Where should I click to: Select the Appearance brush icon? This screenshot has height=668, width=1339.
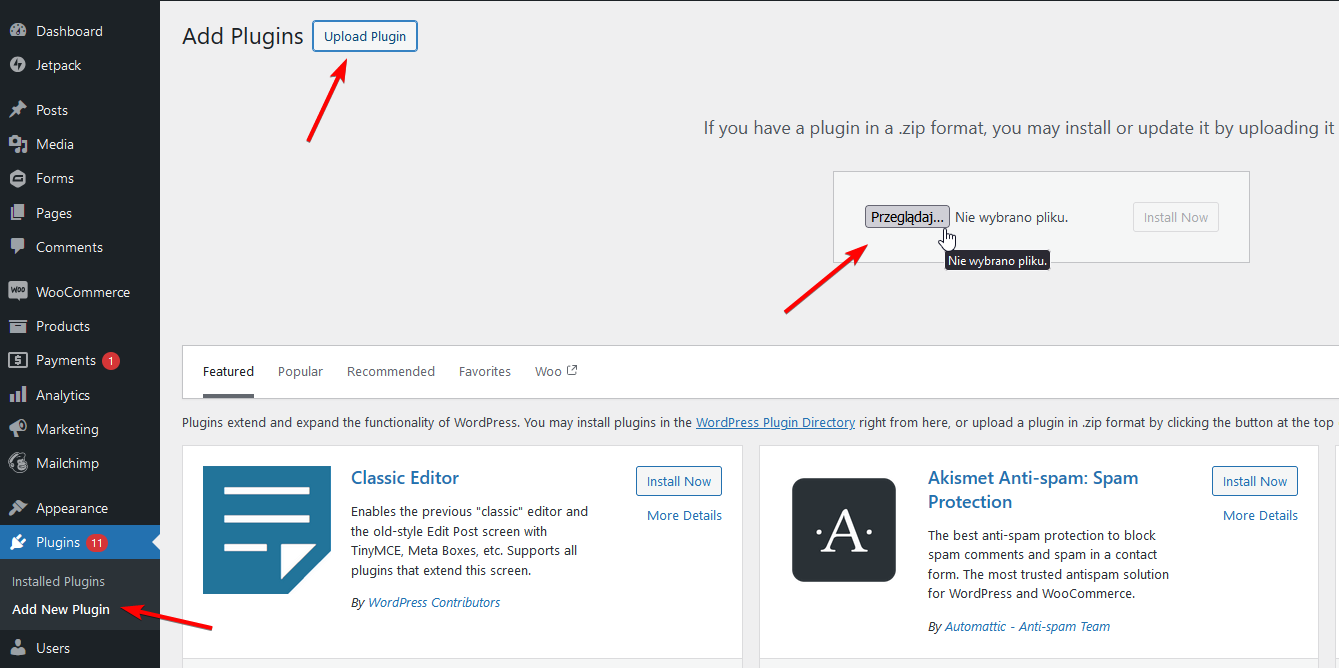pyautogui.click(x=18, y=507)
